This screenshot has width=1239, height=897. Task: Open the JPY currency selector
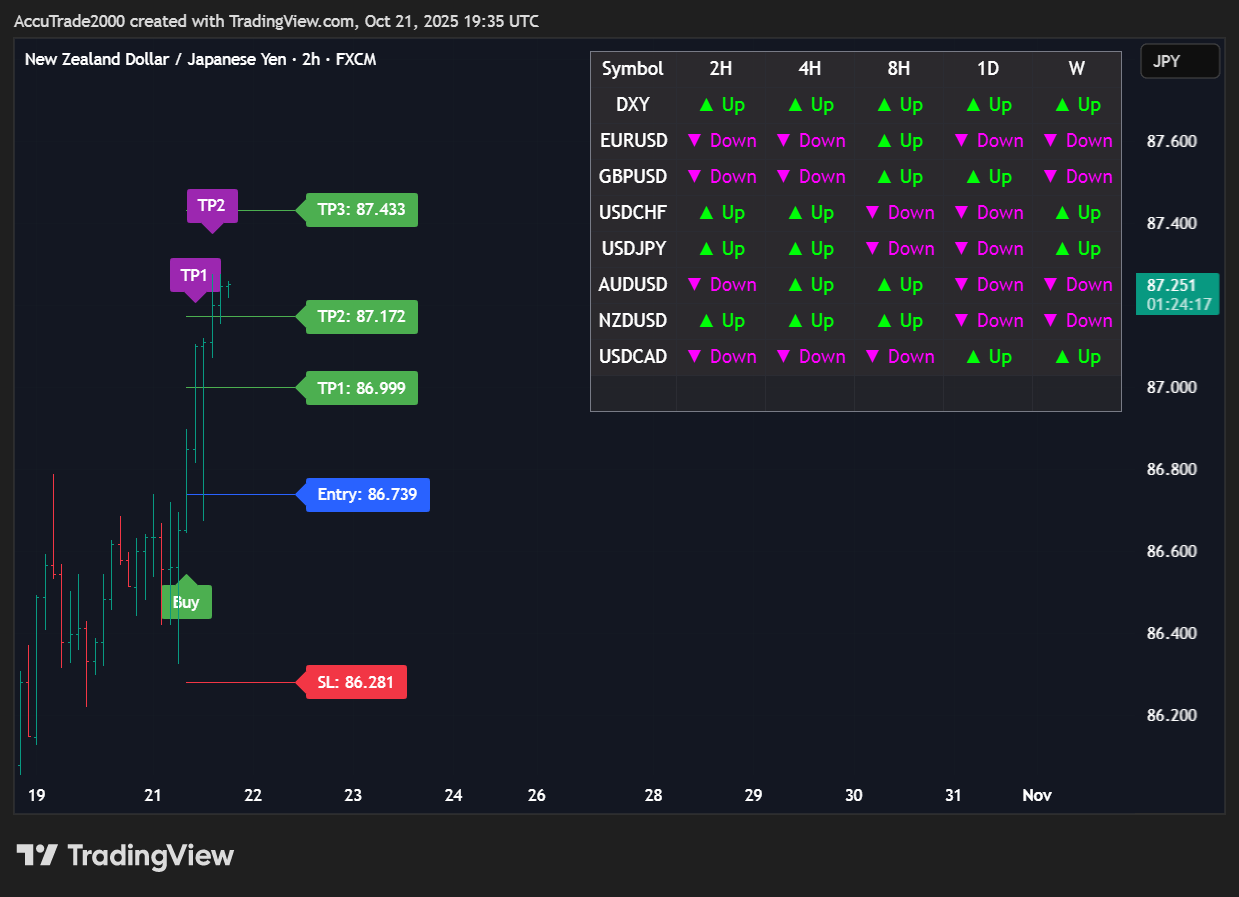point(1179,61)
